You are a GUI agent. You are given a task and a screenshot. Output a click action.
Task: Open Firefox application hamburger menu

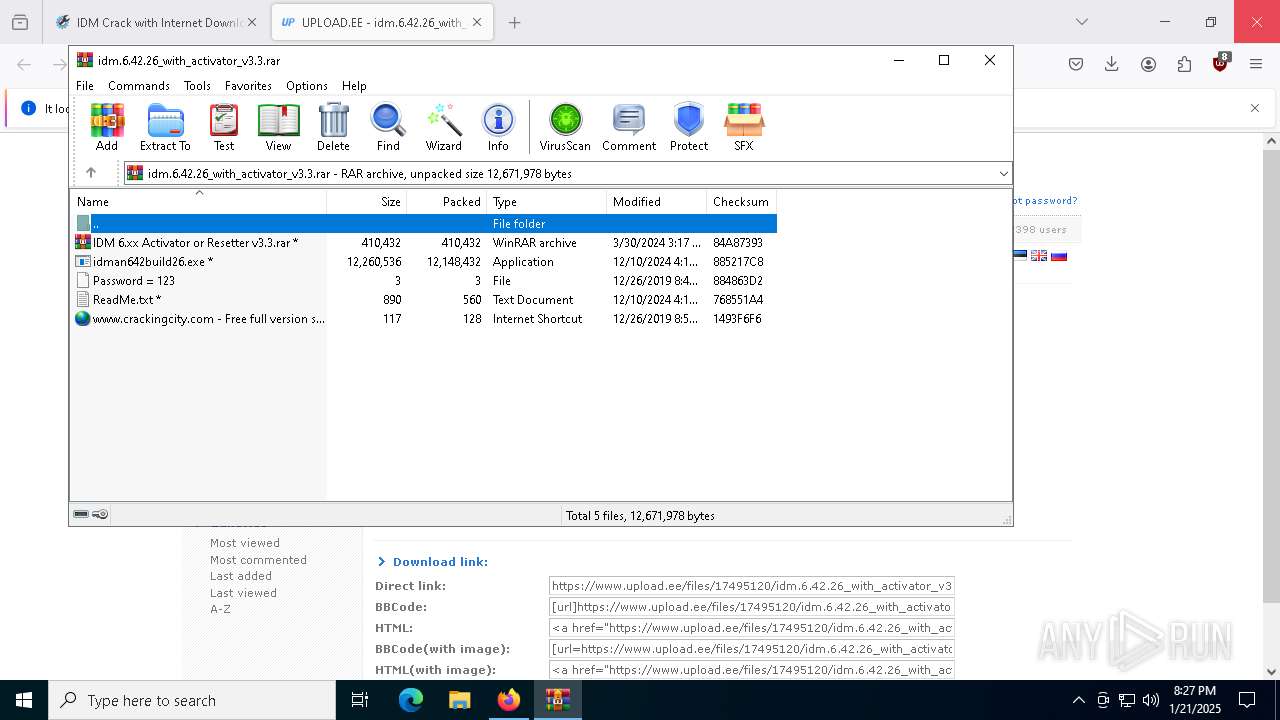[x=1256, y=64]
